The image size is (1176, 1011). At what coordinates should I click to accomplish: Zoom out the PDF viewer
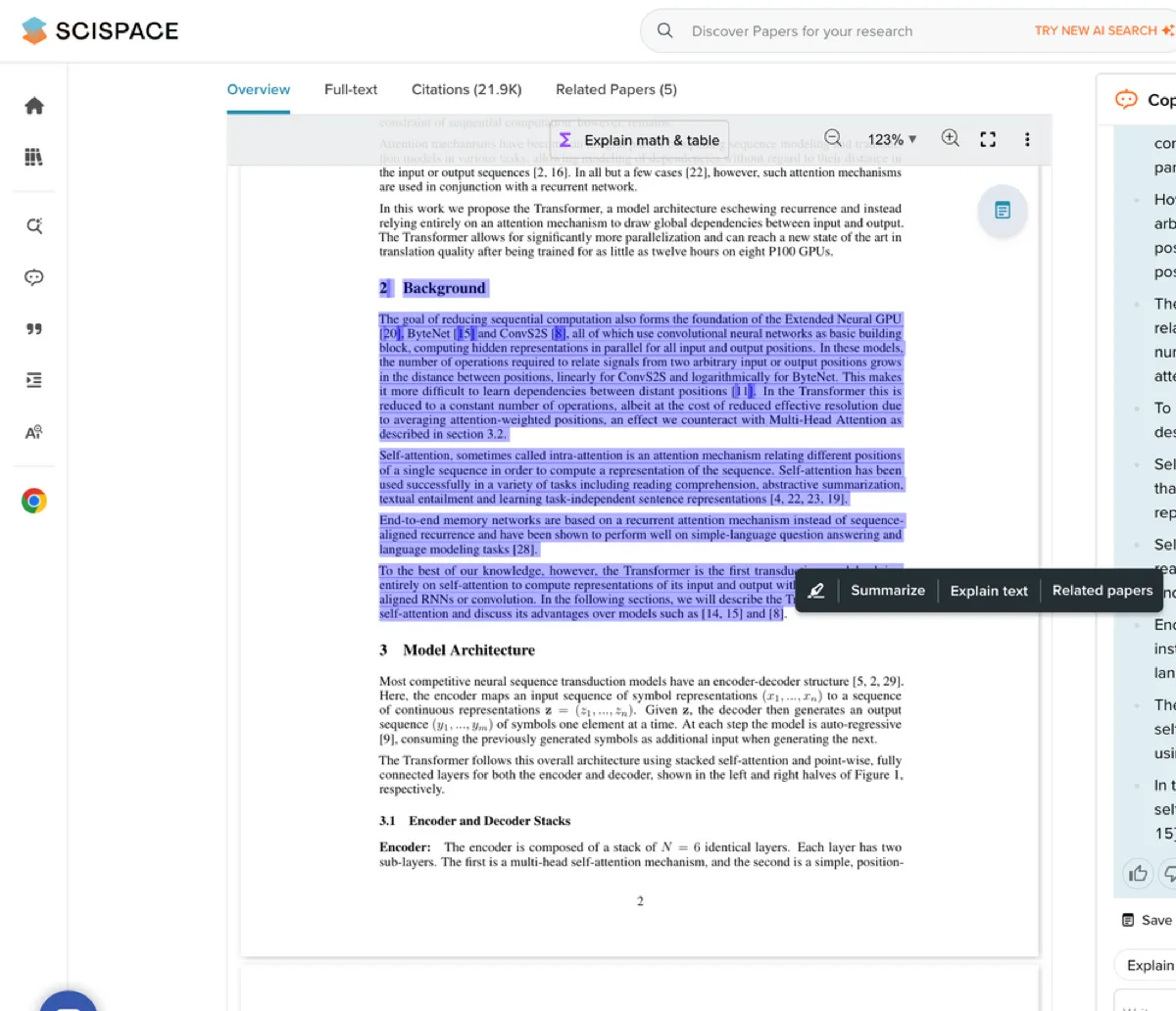click(833, 138)
